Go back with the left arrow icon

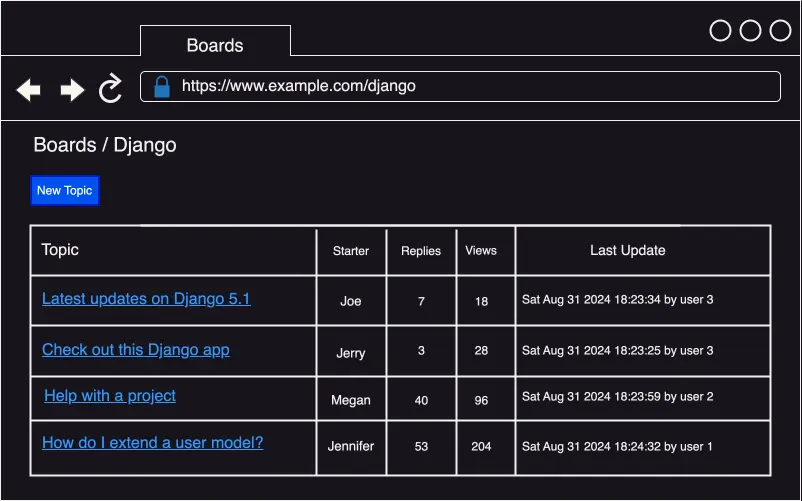click(29, 90)
